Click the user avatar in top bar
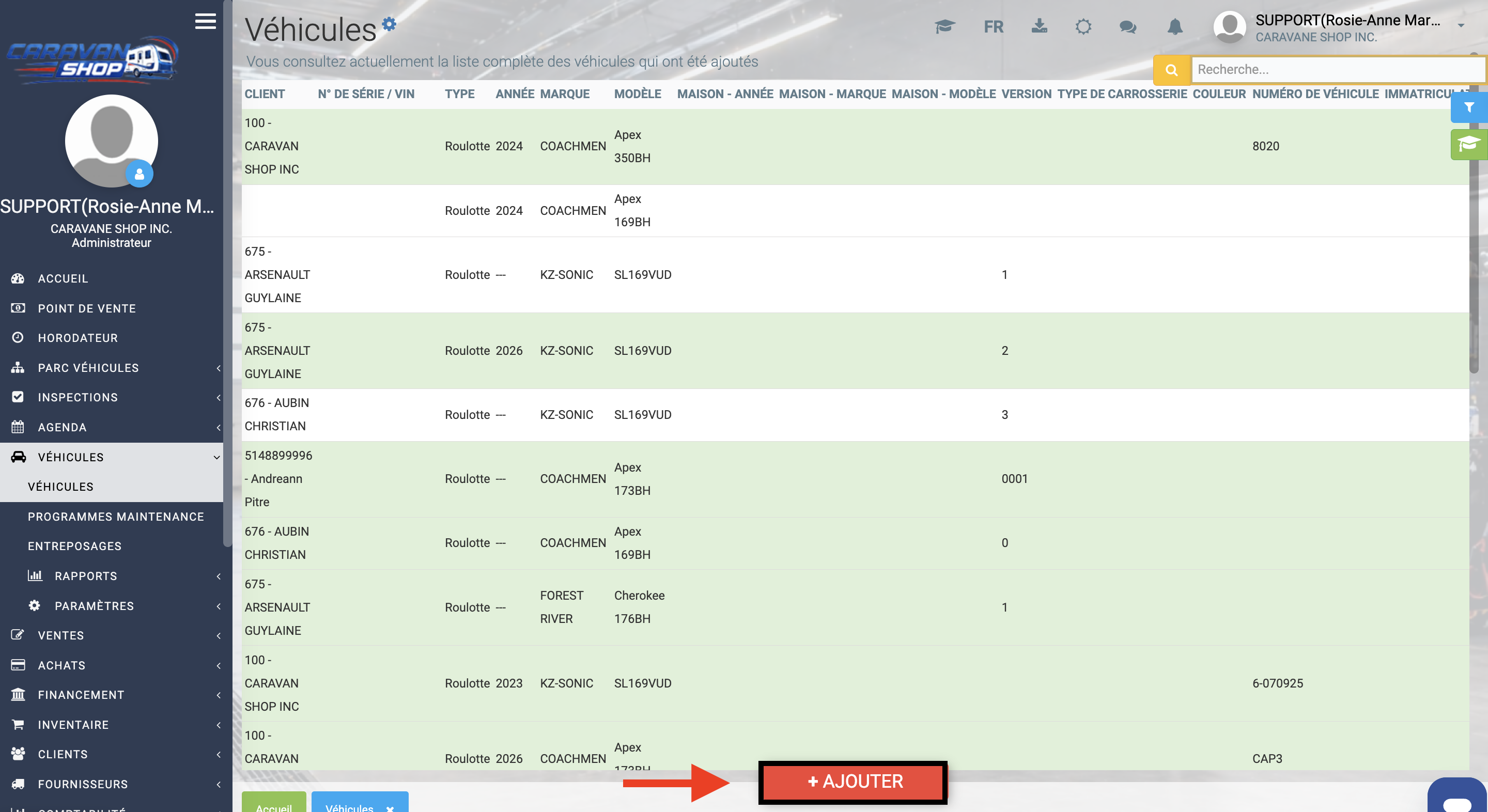 coord(1229,26)
